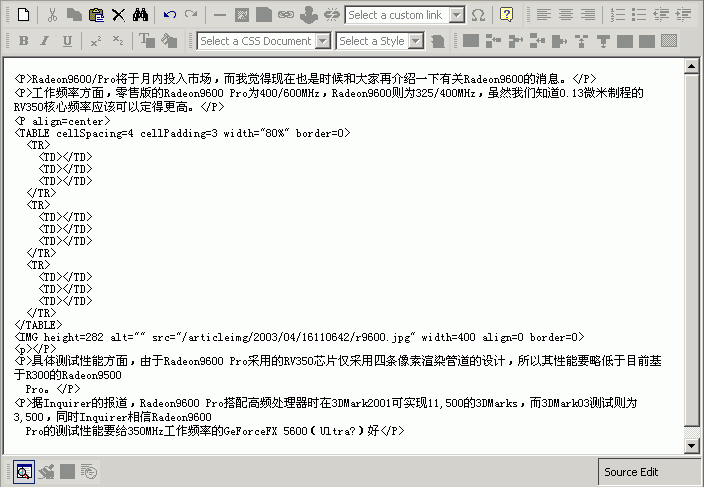Insert hyperlink using chain icon

click(286, 15)
